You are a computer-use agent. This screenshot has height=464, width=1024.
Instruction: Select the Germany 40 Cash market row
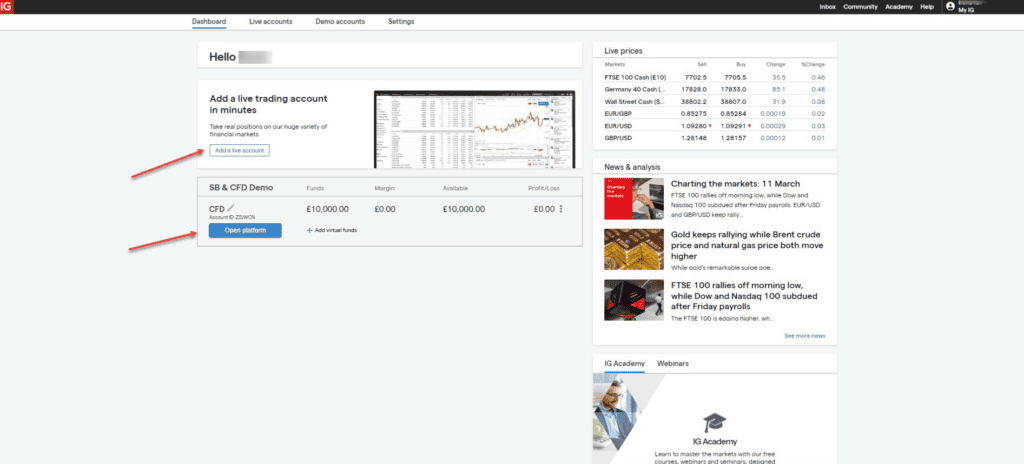(x=714, y=89)
